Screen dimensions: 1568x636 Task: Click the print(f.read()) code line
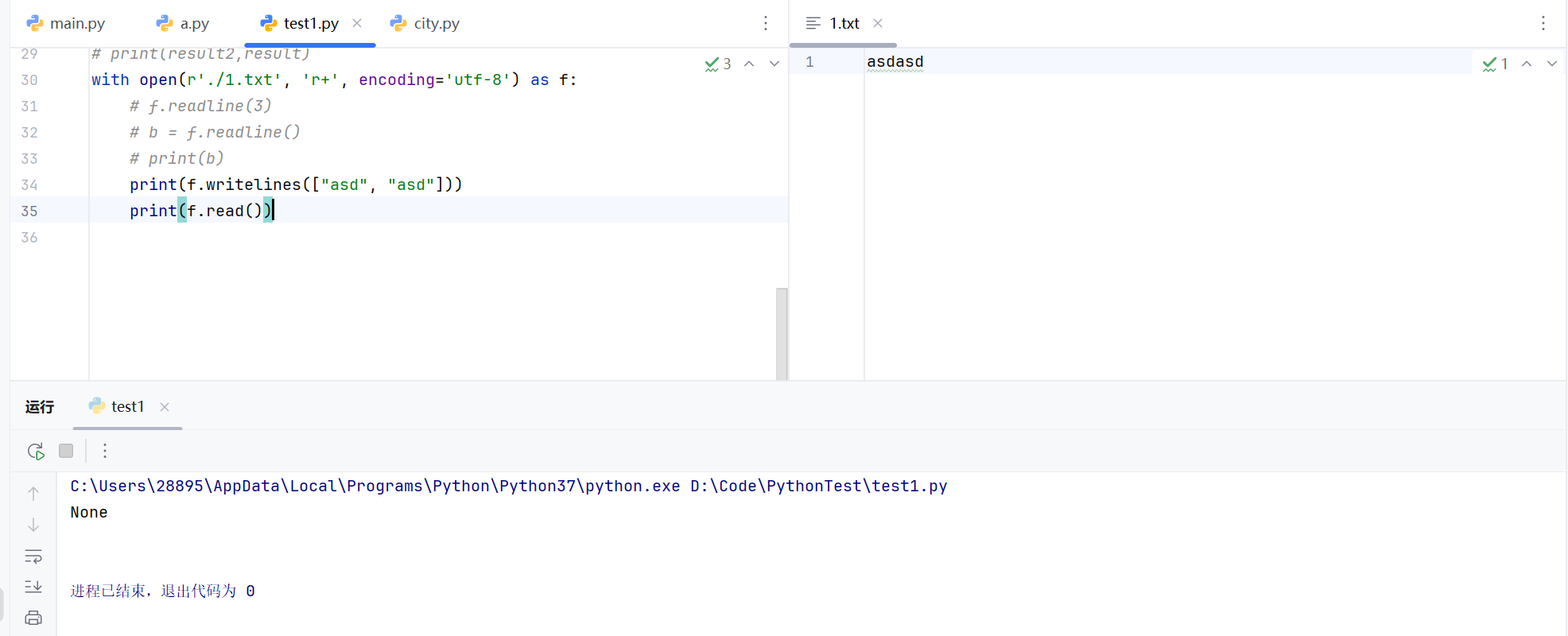(x=201, y=211)
